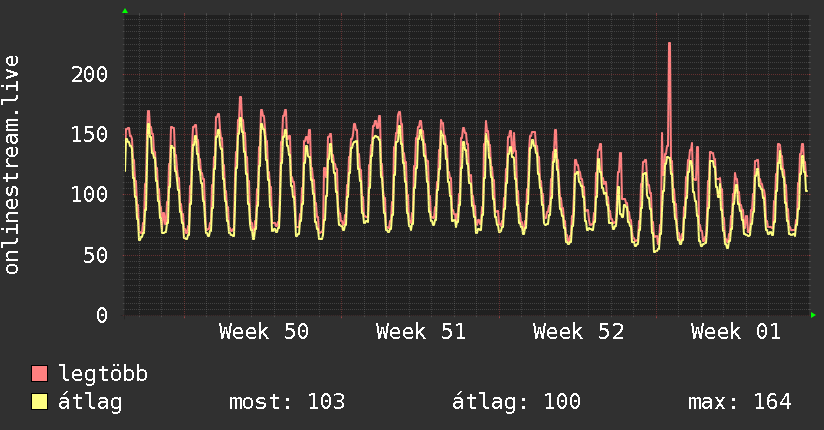824x430 pixels.
Task: Click the green arrow at the y-axis top
Action: point(125,11)
